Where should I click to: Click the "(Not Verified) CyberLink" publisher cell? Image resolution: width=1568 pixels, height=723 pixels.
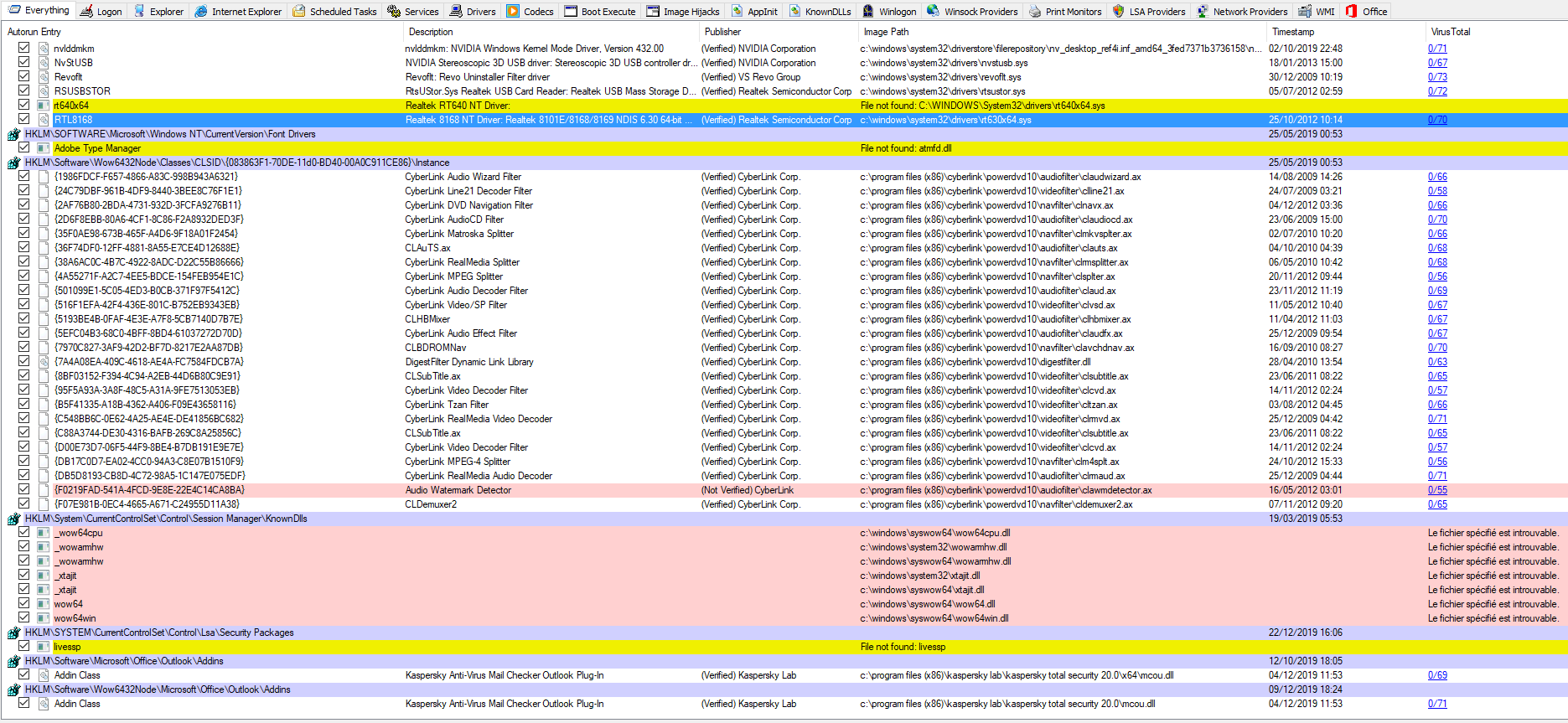[748, 490]
